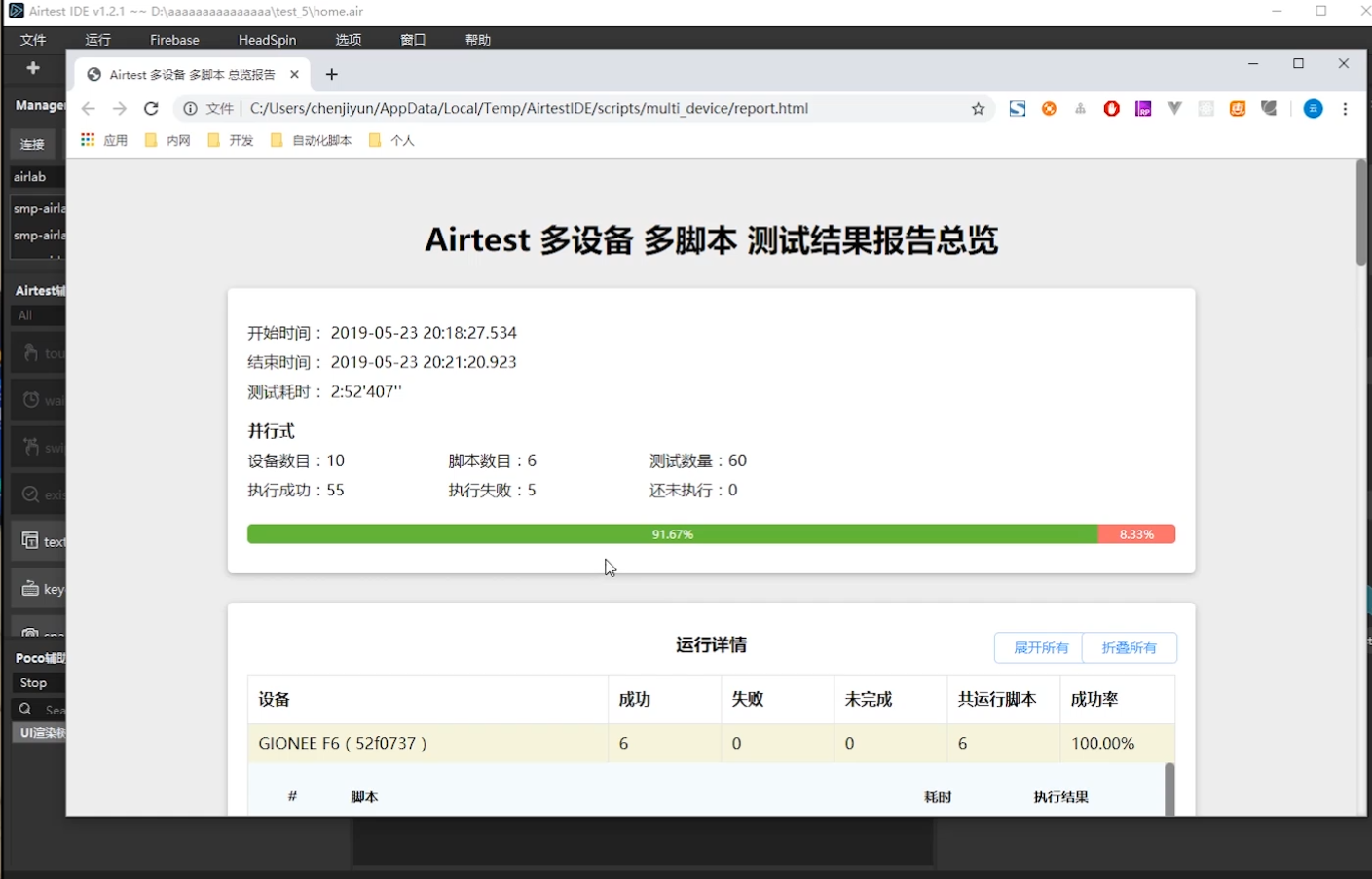The image size is (1372, 879).
Task: Open the 运行 menu in Airtest IDE
Action: tap(98, 40)
